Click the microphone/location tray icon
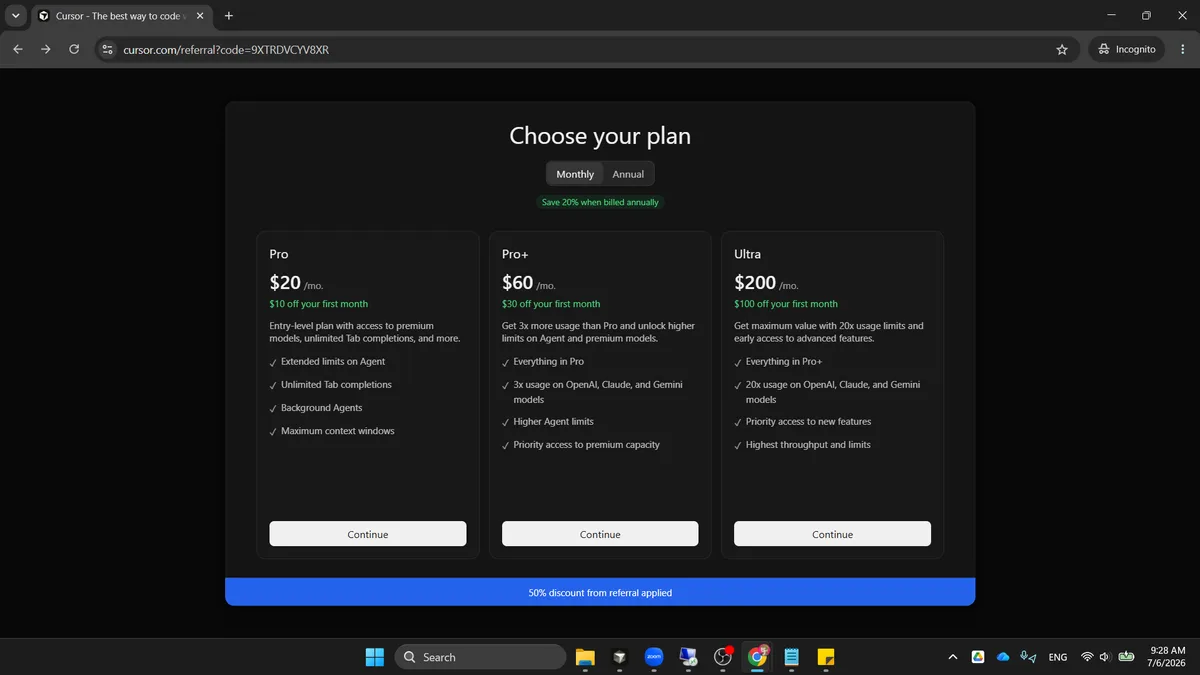 click(1028, 657)
